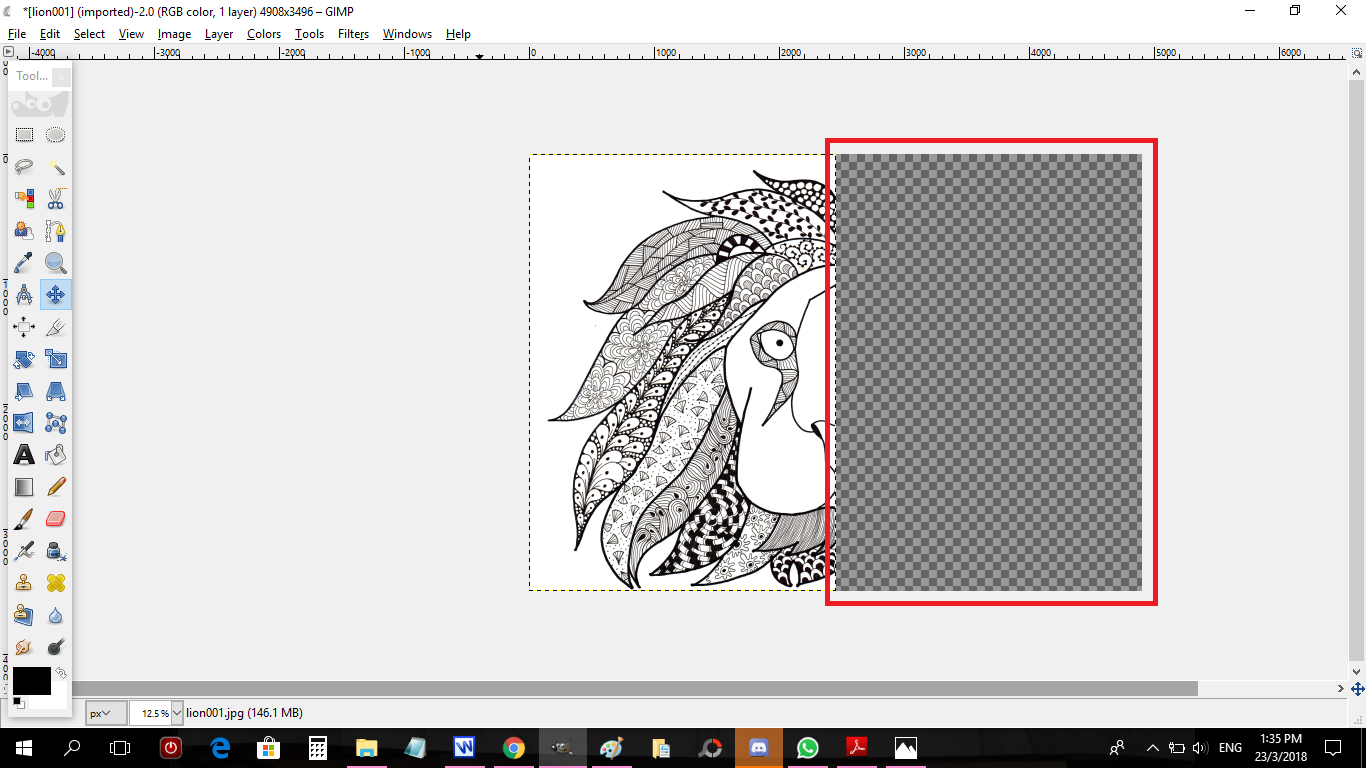Click the lion001.jpg status bar text
The image size is (1366, 768).
pyautogui.click(x=244, y=713)
